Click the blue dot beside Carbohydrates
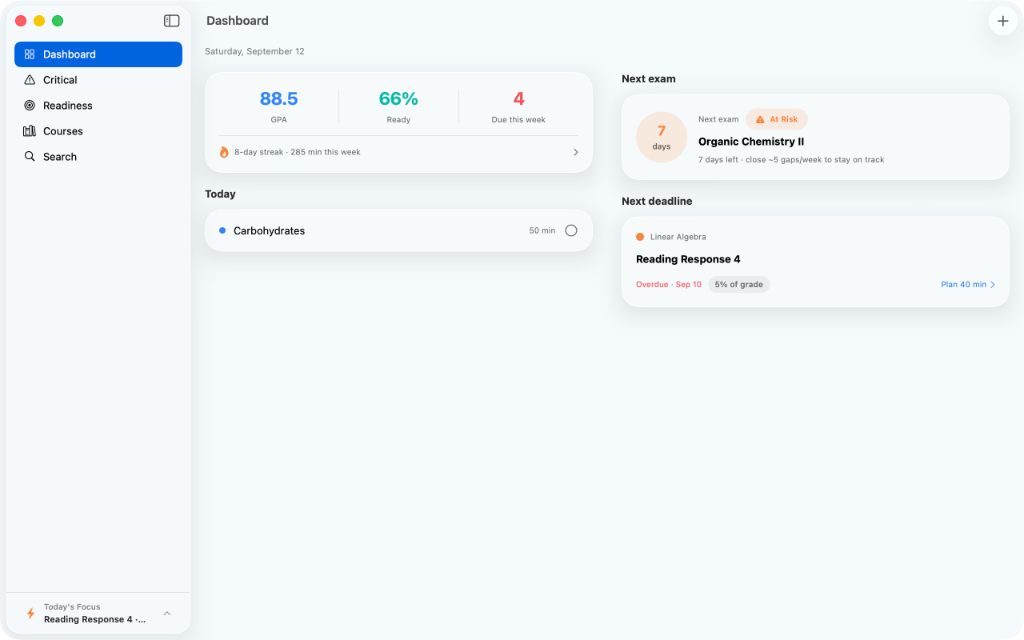The width and height of the screenshot is (1024, 640). click(x=222, y=231)
